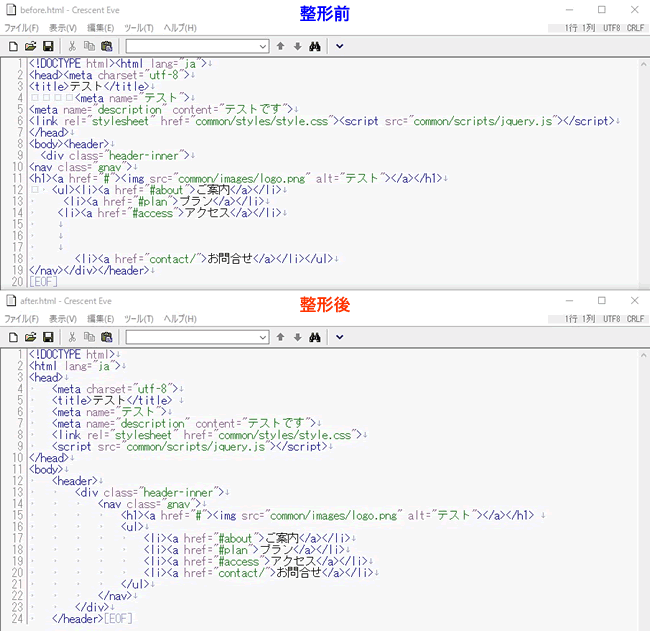The height and width of the screenshot is (631, 650).
Task: Maximize the before.html window
Action: coord(602,10)
